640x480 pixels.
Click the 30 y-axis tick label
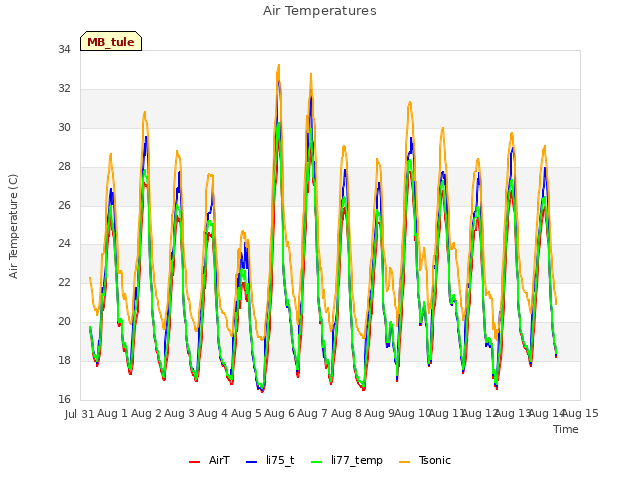click(64, 127)
